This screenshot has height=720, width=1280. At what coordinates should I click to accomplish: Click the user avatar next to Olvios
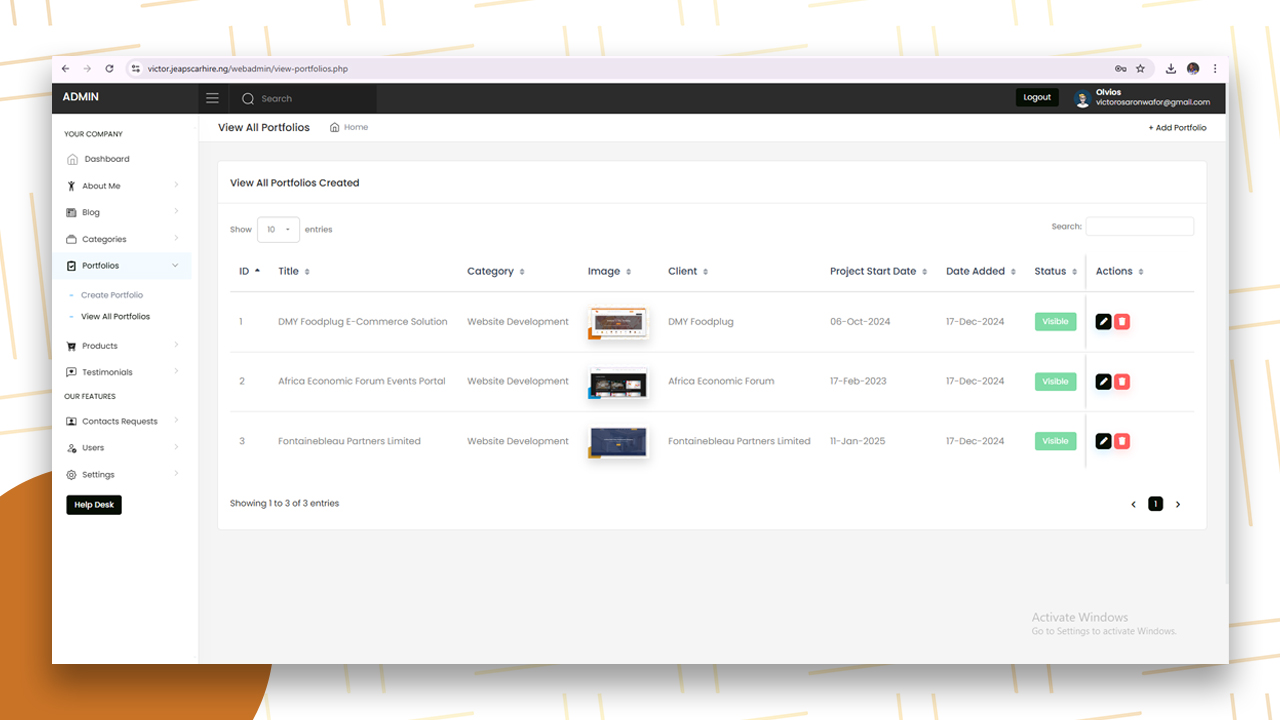[1082, 99]
